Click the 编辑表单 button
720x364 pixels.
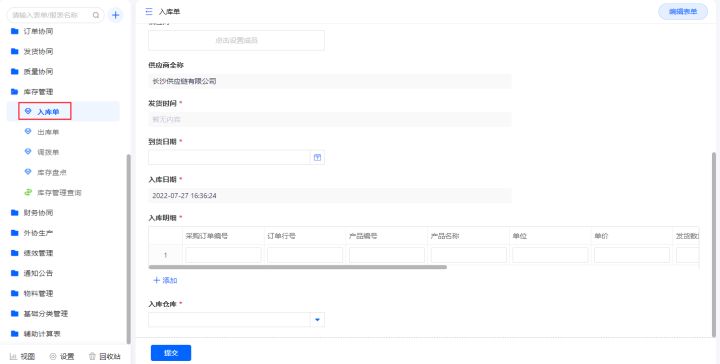pos(683,12)
